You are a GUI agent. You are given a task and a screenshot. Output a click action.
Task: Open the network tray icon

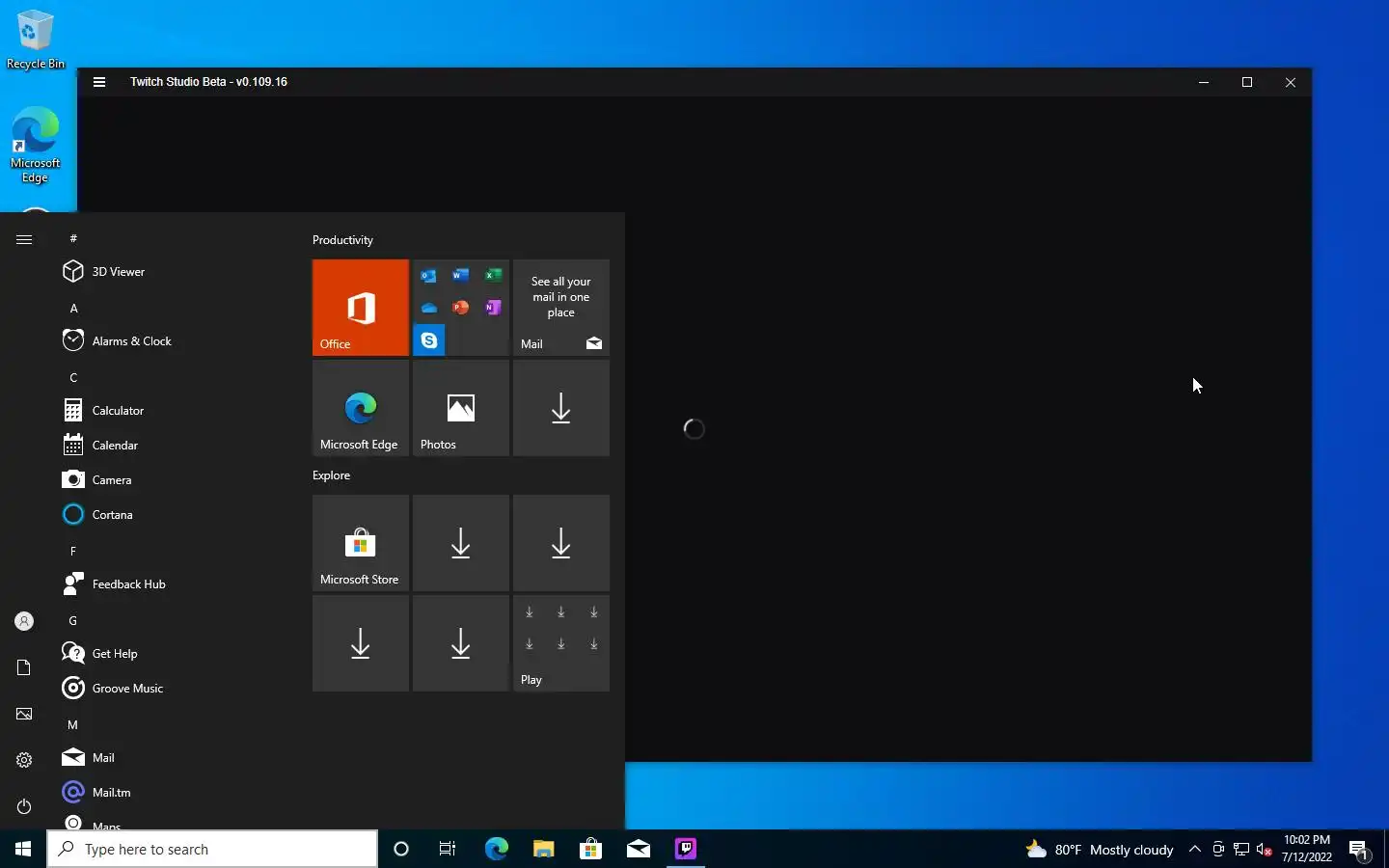pos(1241,850)
